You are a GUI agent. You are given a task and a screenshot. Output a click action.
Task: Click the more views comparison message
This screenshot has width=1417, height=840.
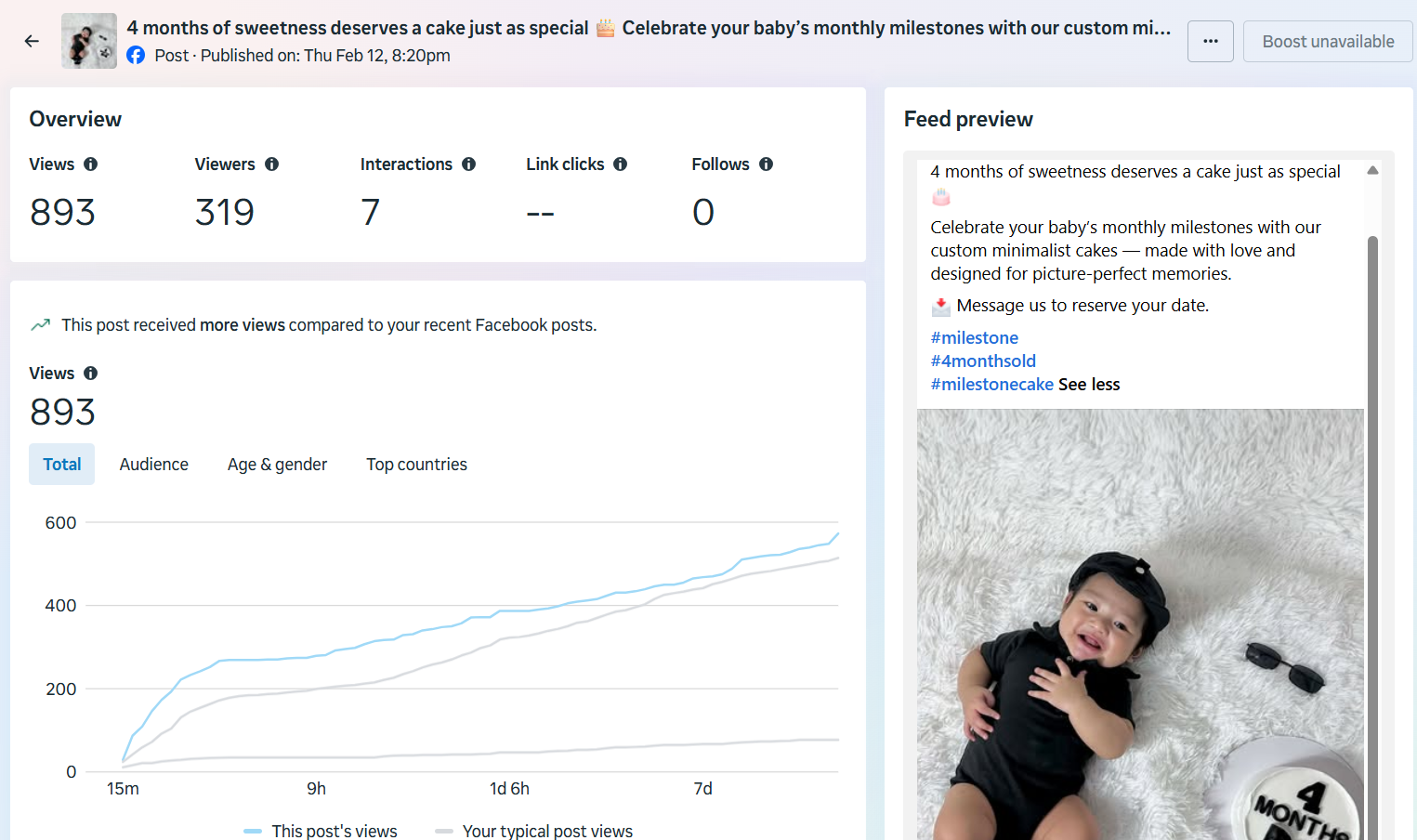point(329,325)
